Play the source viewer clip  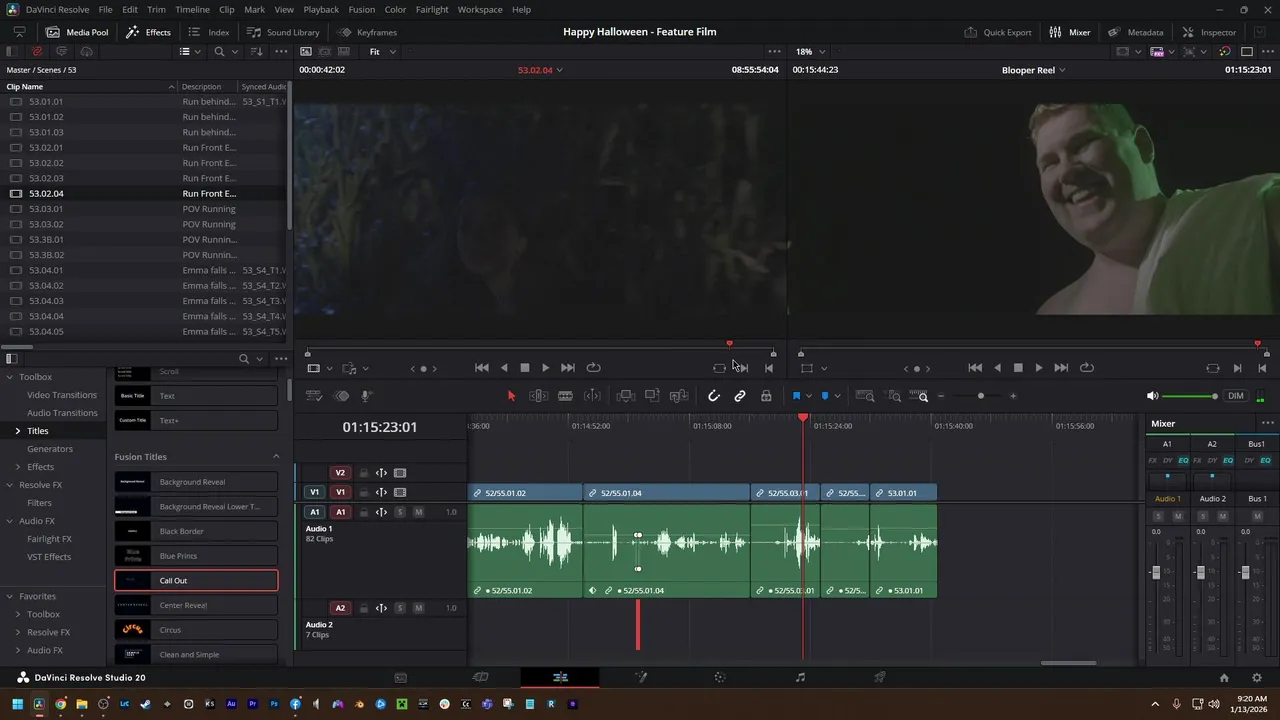[545, 368]
